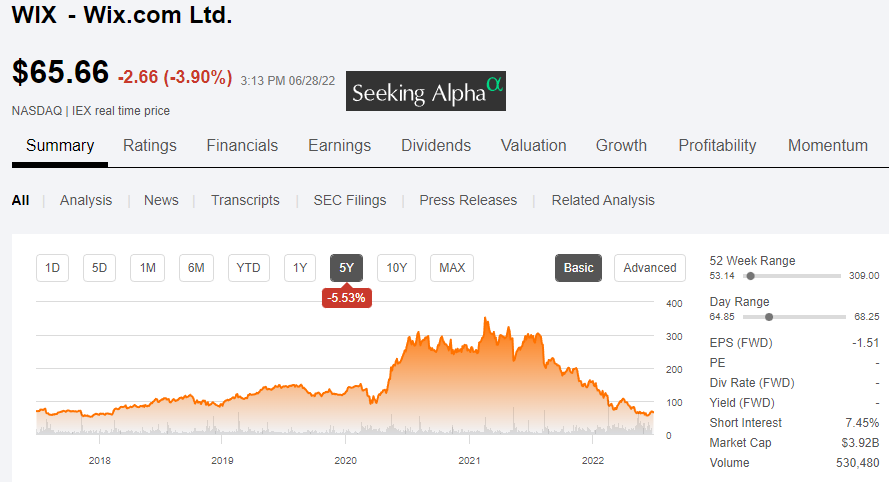Open the Momentum tab
The width and height of the screenshot is (889, 482).
pyautogui.click(x=827, y=145)
